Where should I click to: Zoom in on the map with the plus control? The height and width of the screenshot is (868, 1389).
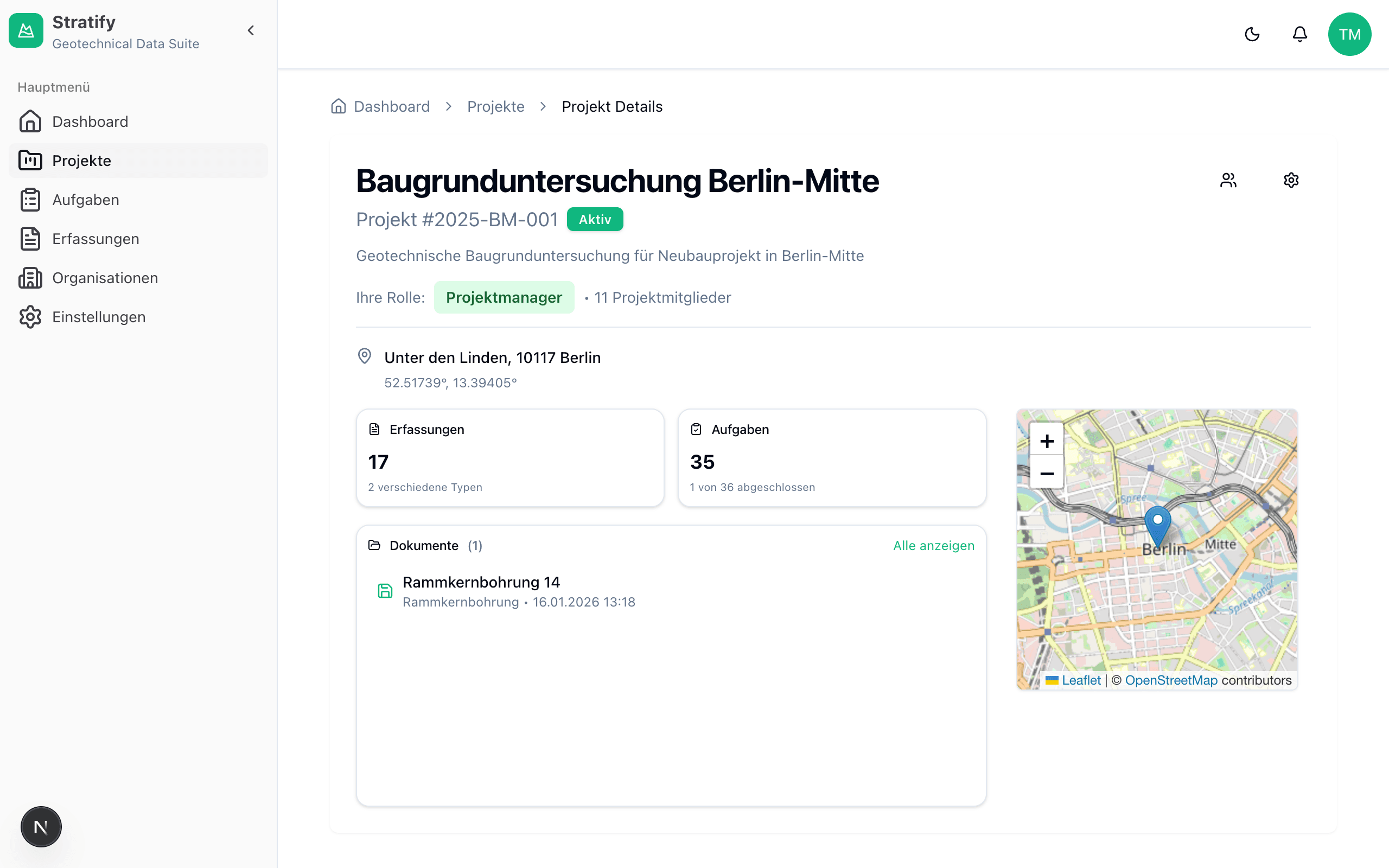click(1047, 441)
